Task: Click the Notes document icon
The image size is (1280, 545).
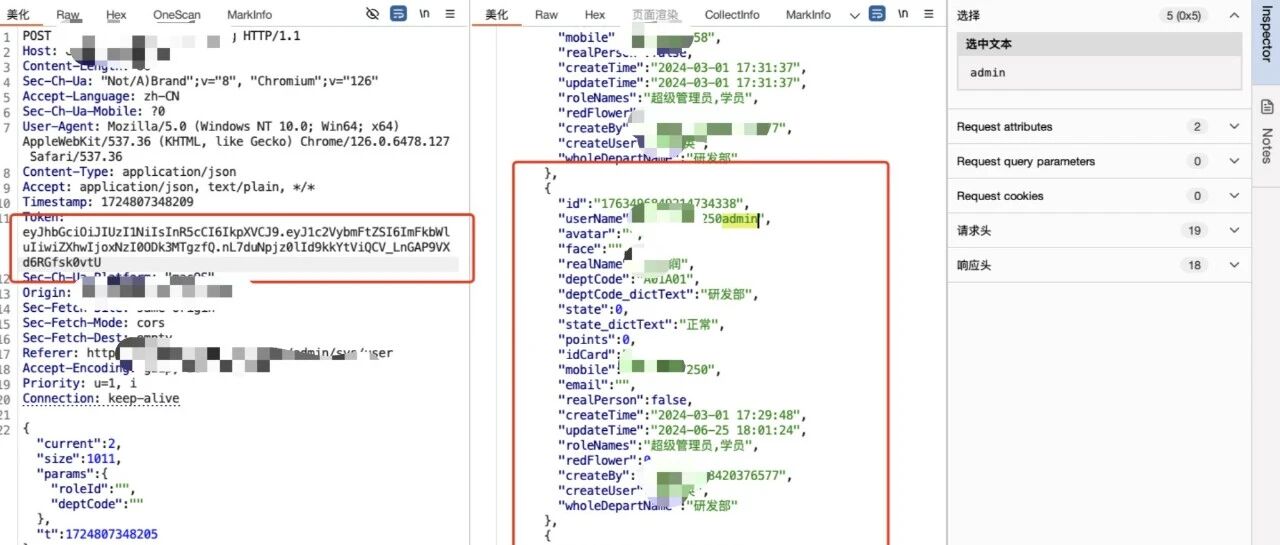Action: coord(1265,106)
